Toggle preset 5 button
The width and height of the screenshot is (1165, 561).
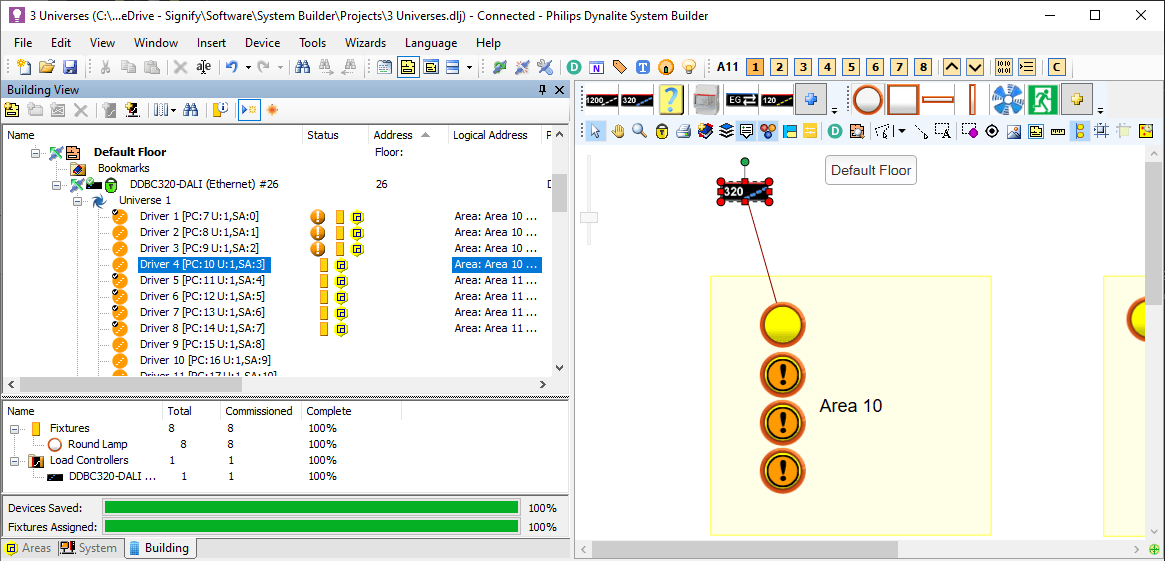[851, 67]
